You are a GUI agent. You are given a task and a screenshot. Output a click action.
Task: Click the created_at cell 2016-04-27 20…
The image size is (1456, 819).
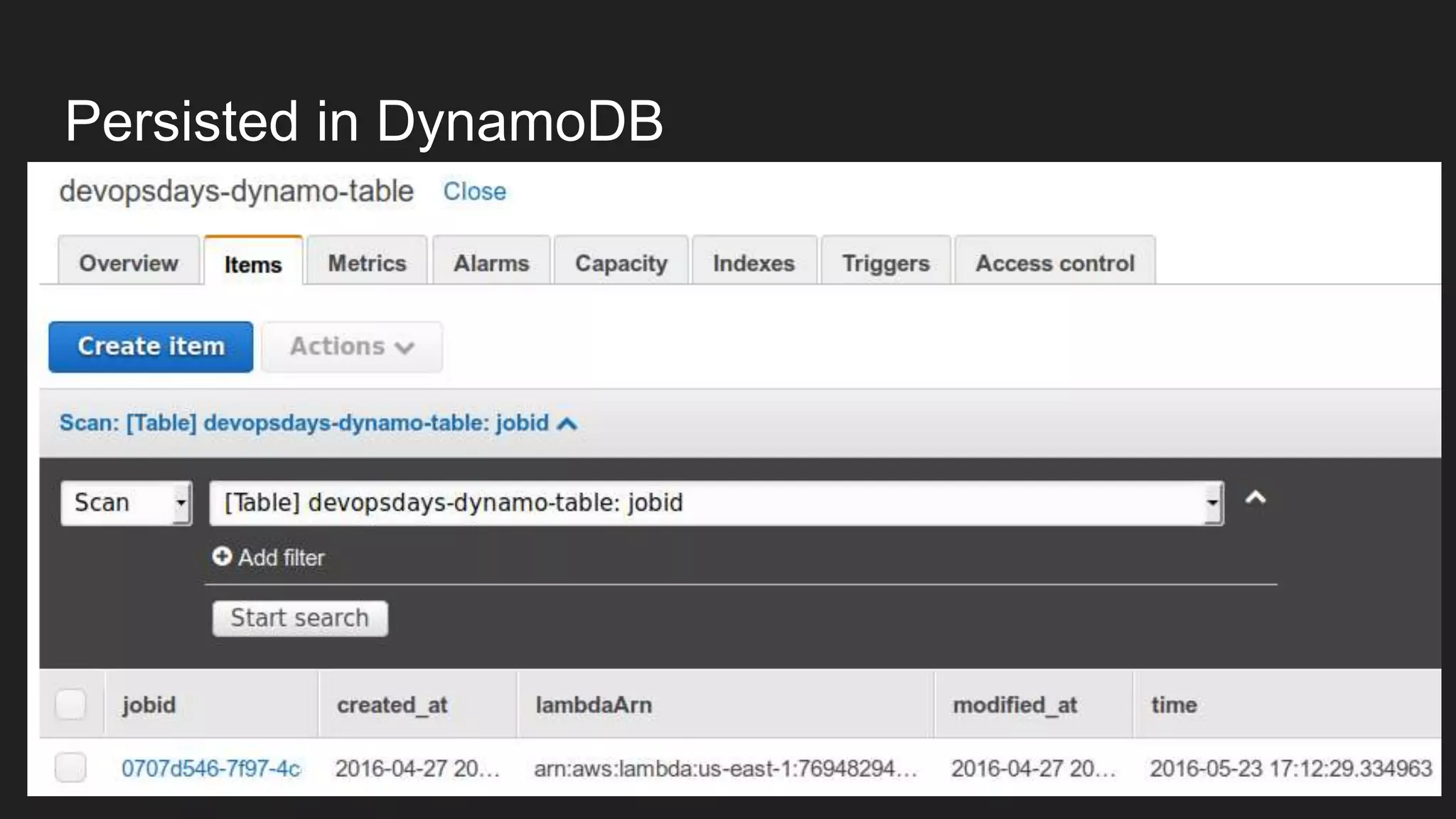pyautogui.click(x=417, y=769)
